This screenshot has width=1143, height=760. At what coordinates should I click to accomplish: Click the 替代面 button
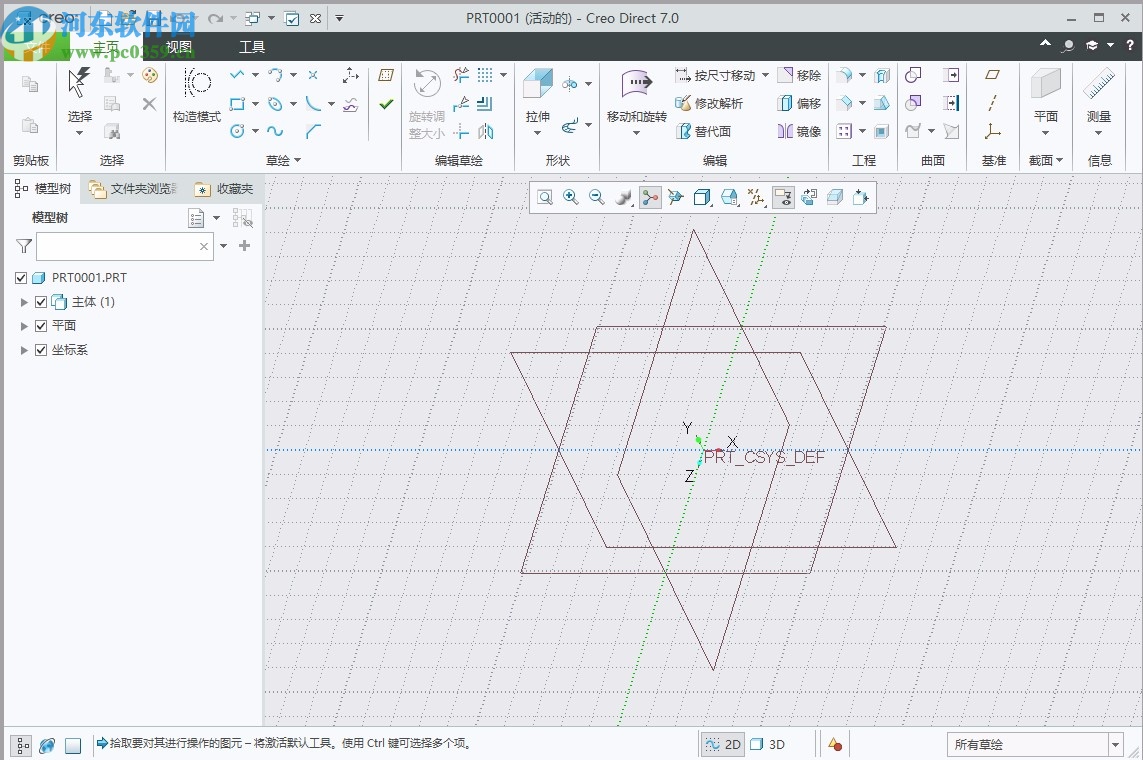coord(712,131)
